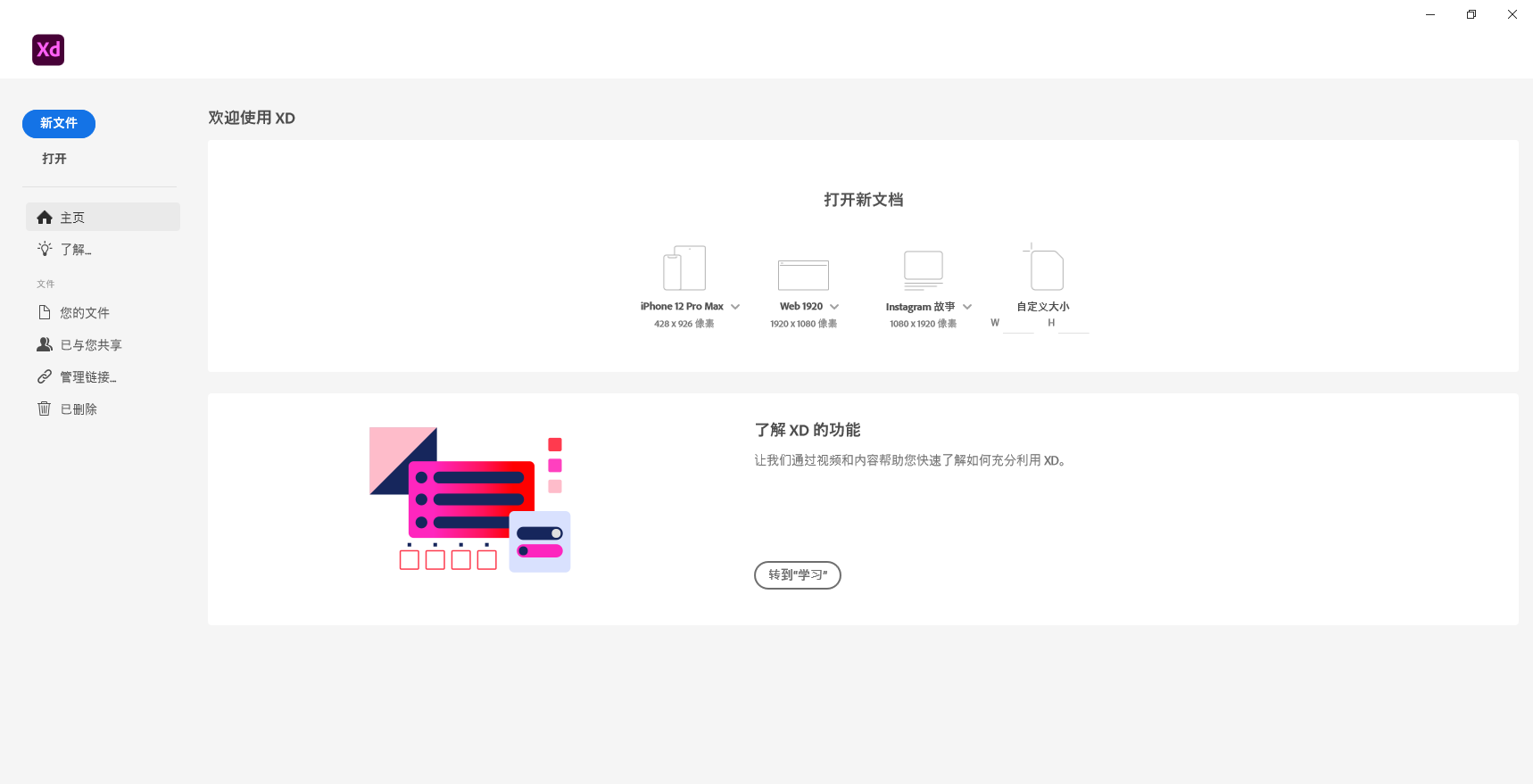
Task: Click the custom height H input field
Action: coord(1073,324)
